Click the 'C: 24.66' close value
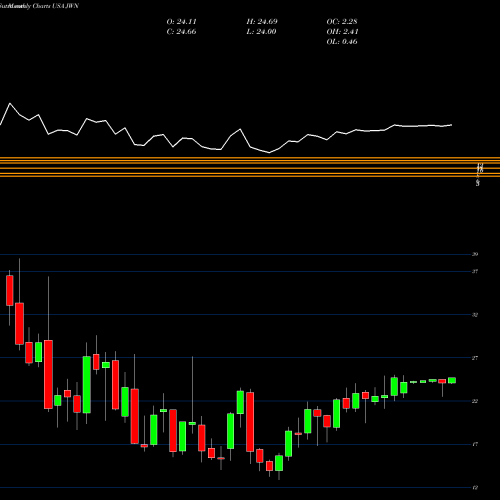 point(181,32)
